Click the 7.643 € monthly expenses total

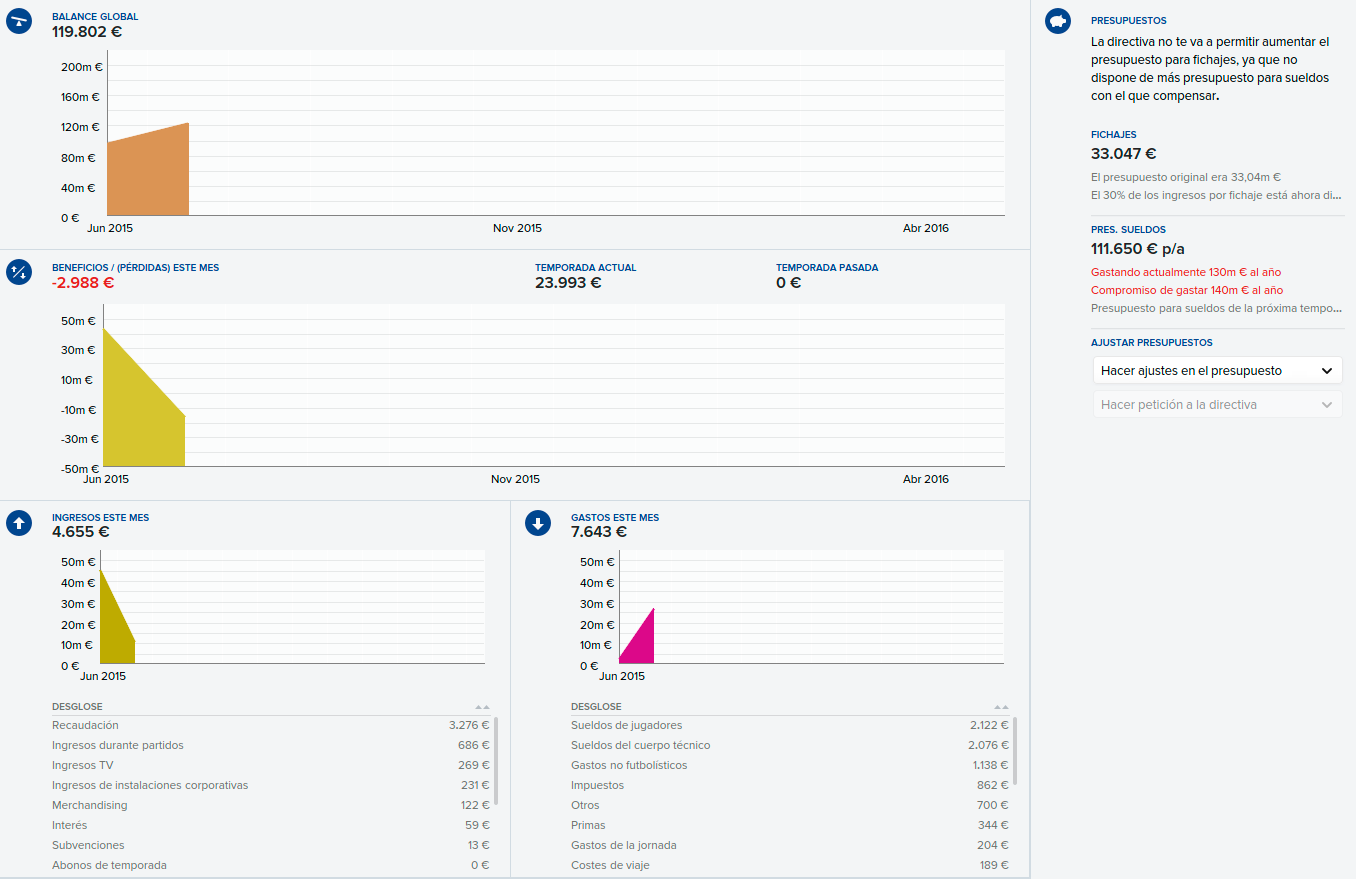[x=600, y=532]
